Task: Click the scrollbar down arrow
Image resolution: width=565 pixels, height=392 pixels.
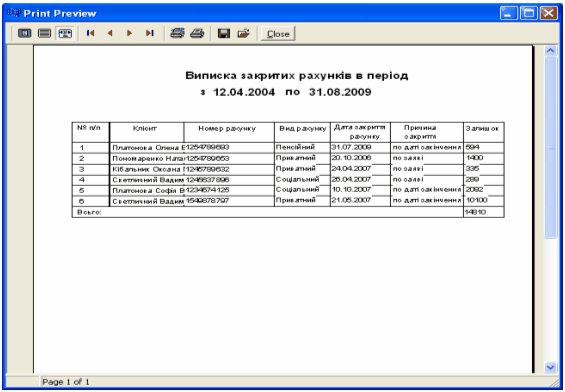Action: click(x=550, y=367)
